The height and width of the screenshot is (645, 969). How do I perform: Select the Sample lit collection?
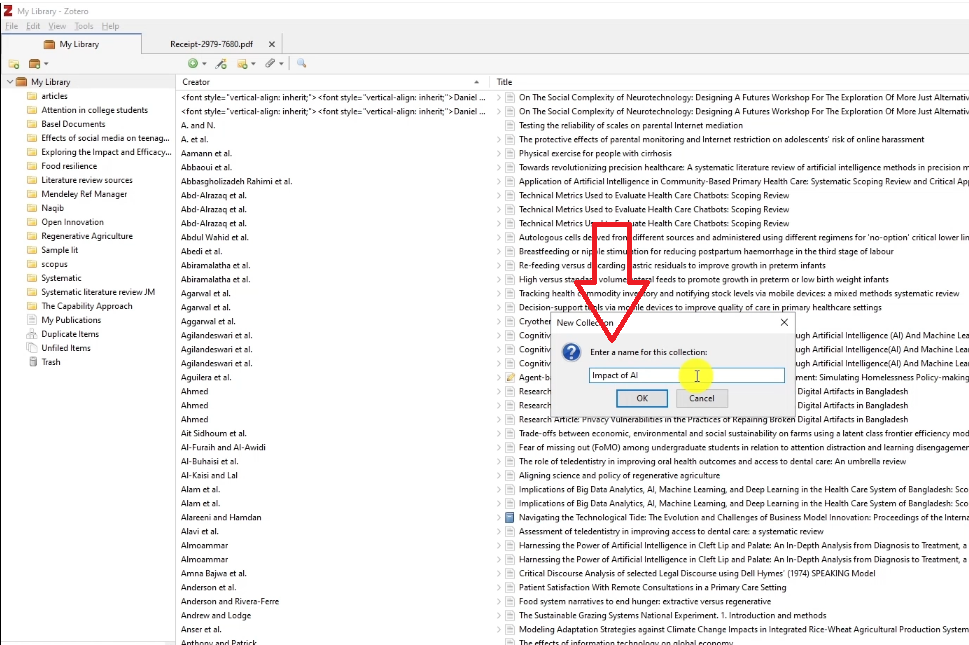click(59, 250)
